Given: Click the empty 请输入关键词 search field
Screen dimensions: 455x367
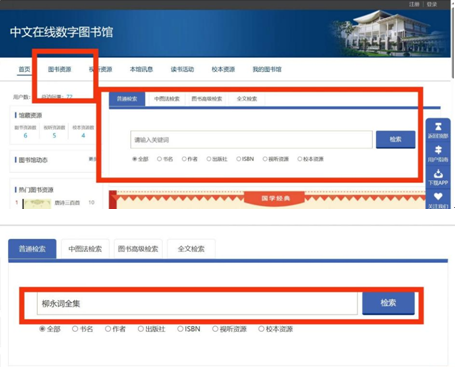Looking at the screenshot, I should [251, 140].
